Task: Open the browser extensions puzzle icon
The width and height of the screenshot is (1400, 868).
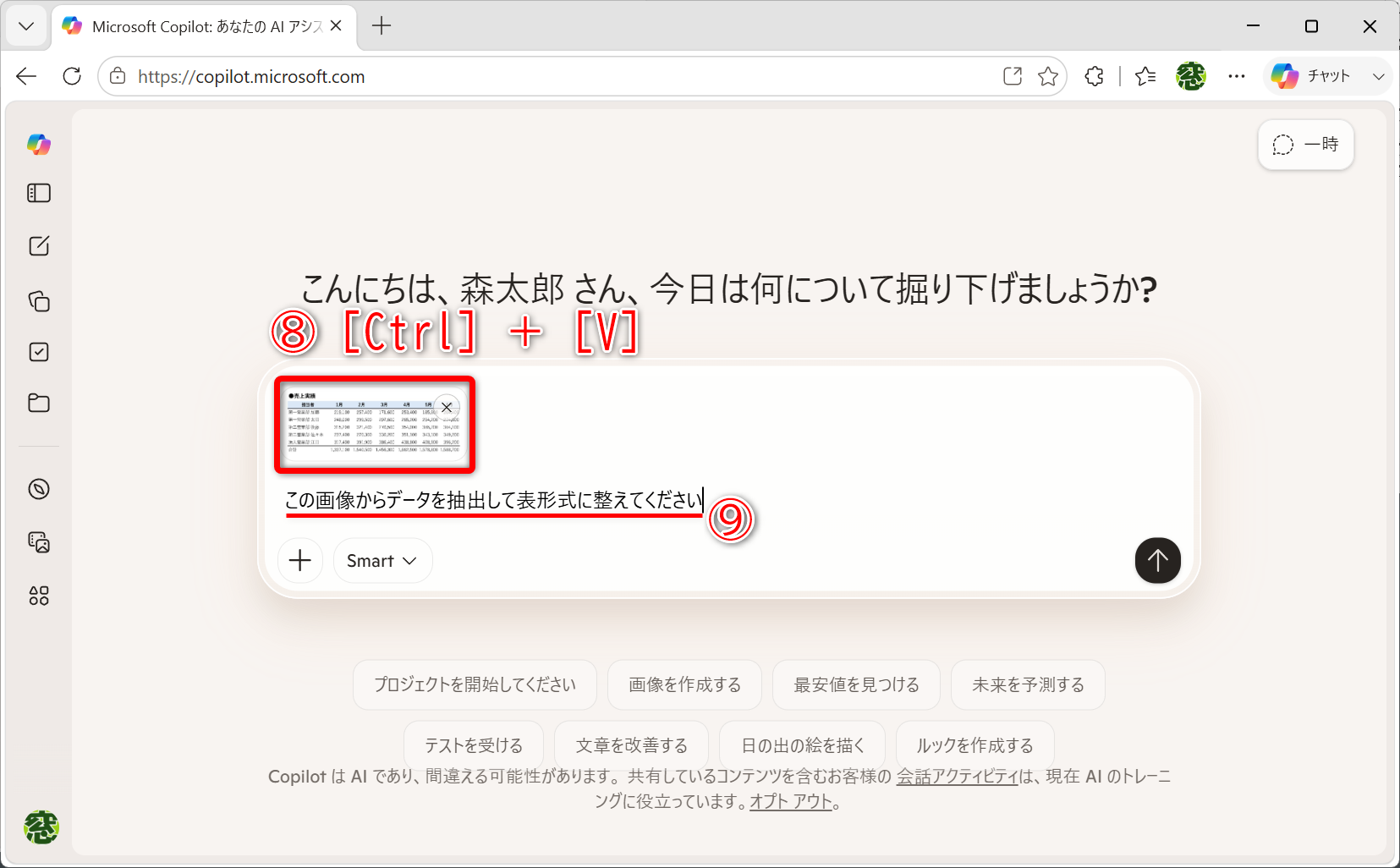Action: (x=1094, y=76)
